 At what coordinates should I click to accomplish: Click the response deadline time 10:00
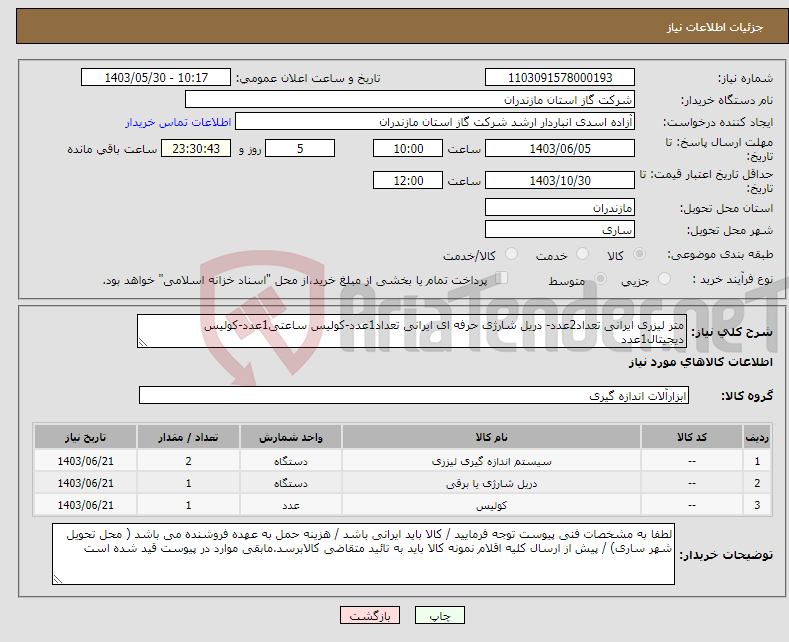coord(408,148)
